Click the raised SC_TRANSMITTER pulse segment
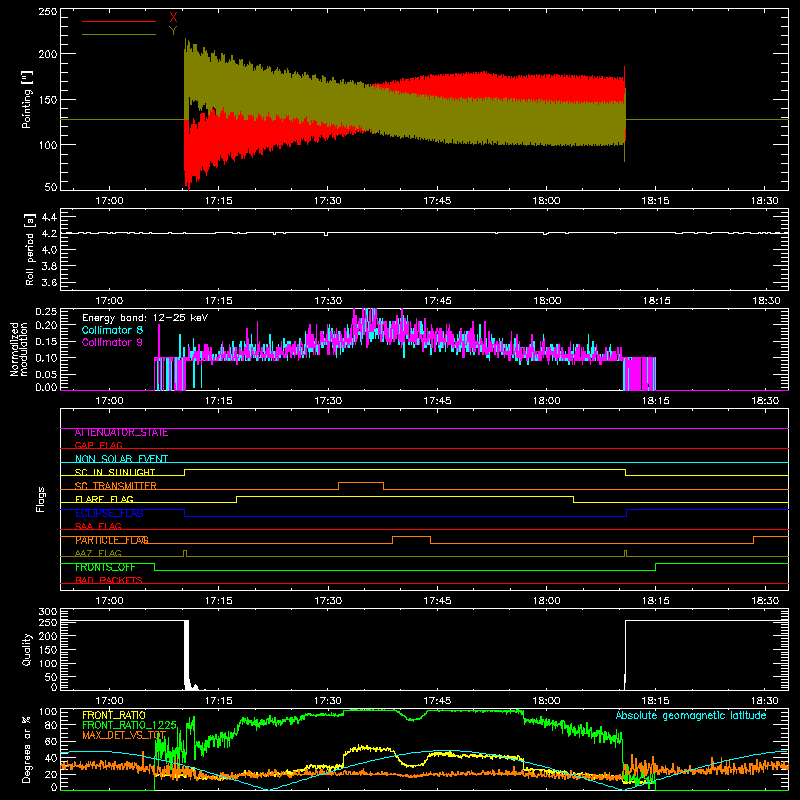 (x=361, y=482)
